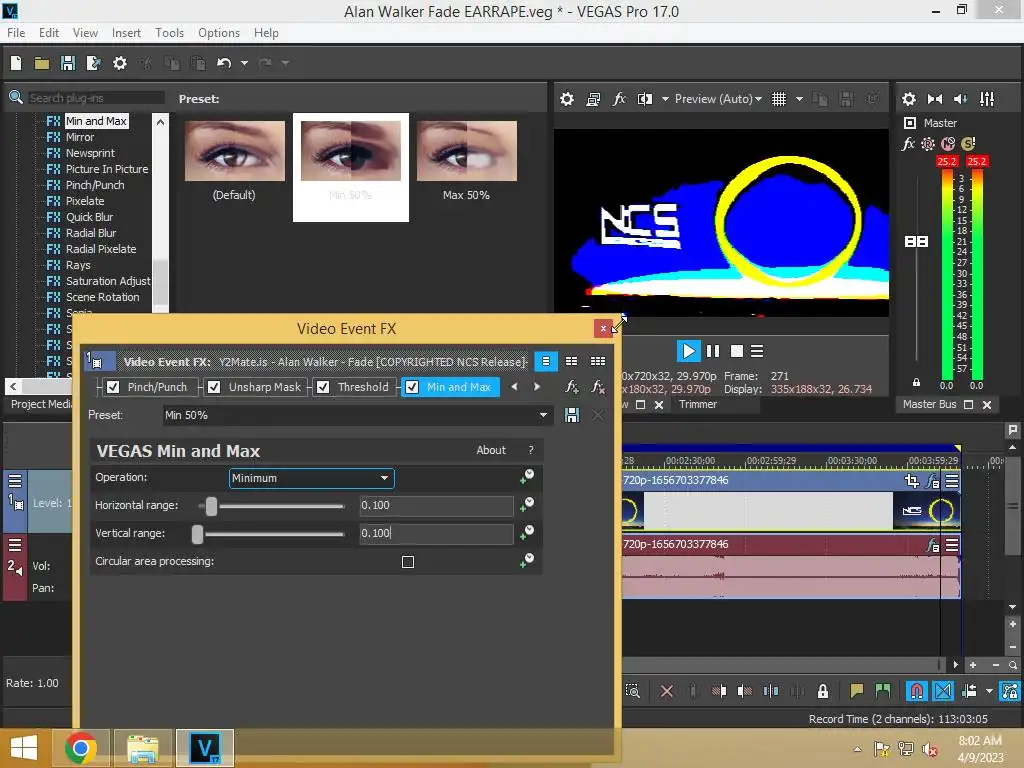
Task: Adjust the Vertical range slider
Action: 197,534
